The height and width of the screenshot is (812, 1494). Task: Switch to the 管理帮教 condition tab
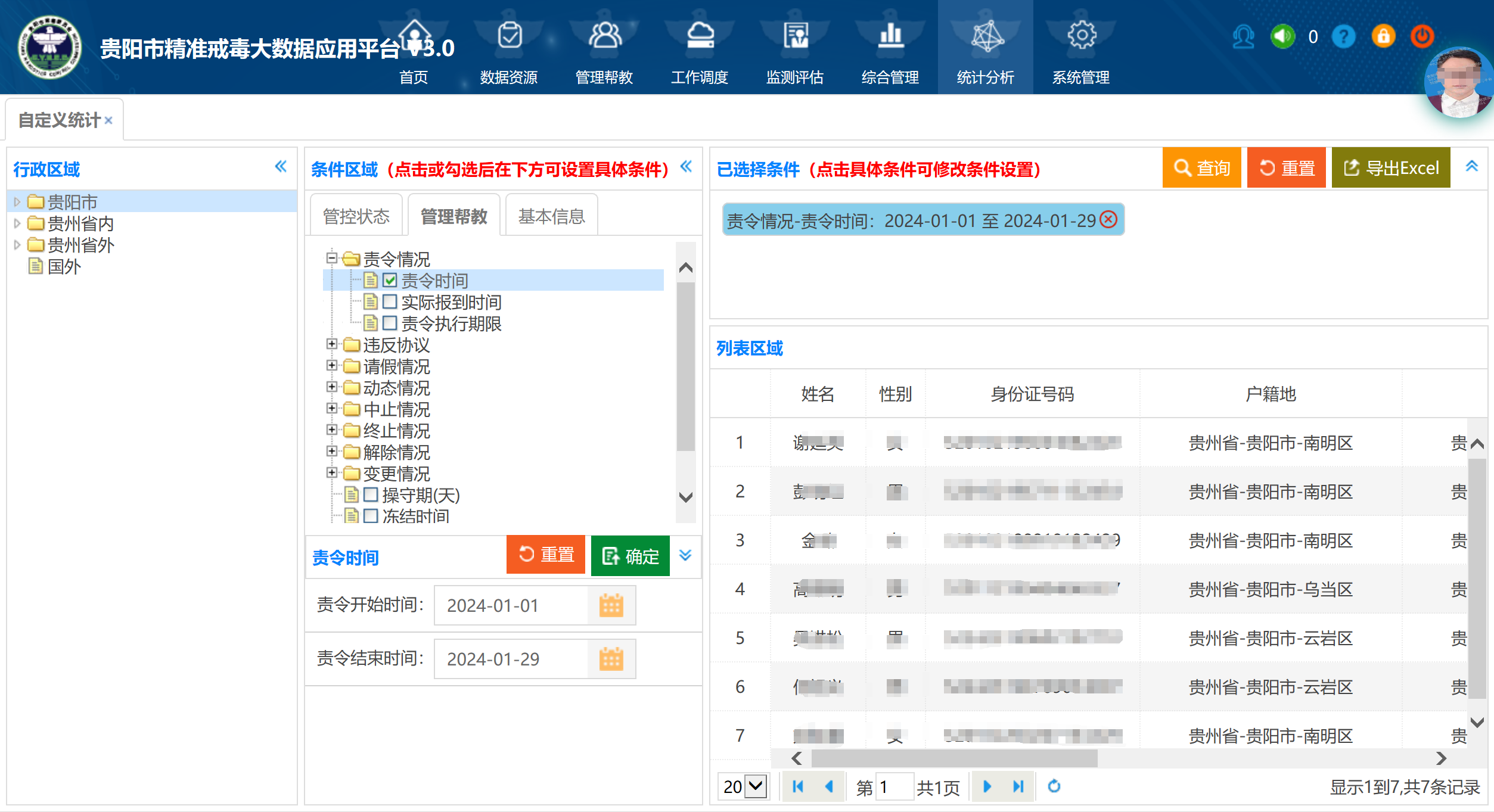(454, 216)
